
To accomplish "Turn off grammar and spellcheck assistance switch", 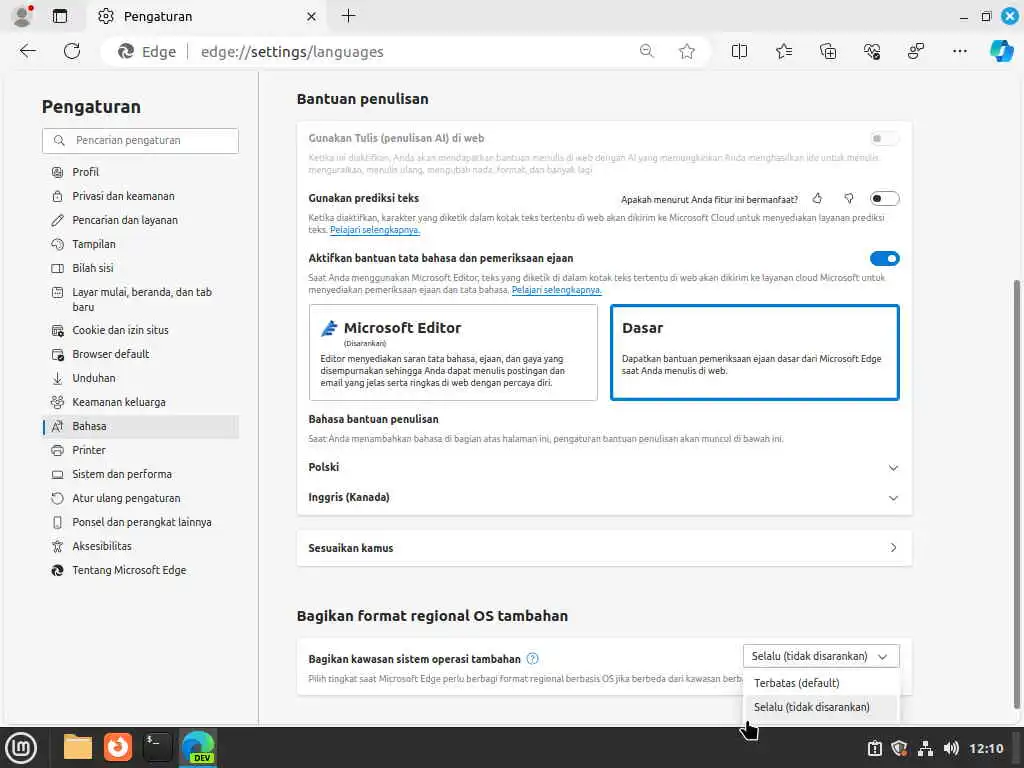I will tap(884, 259).
